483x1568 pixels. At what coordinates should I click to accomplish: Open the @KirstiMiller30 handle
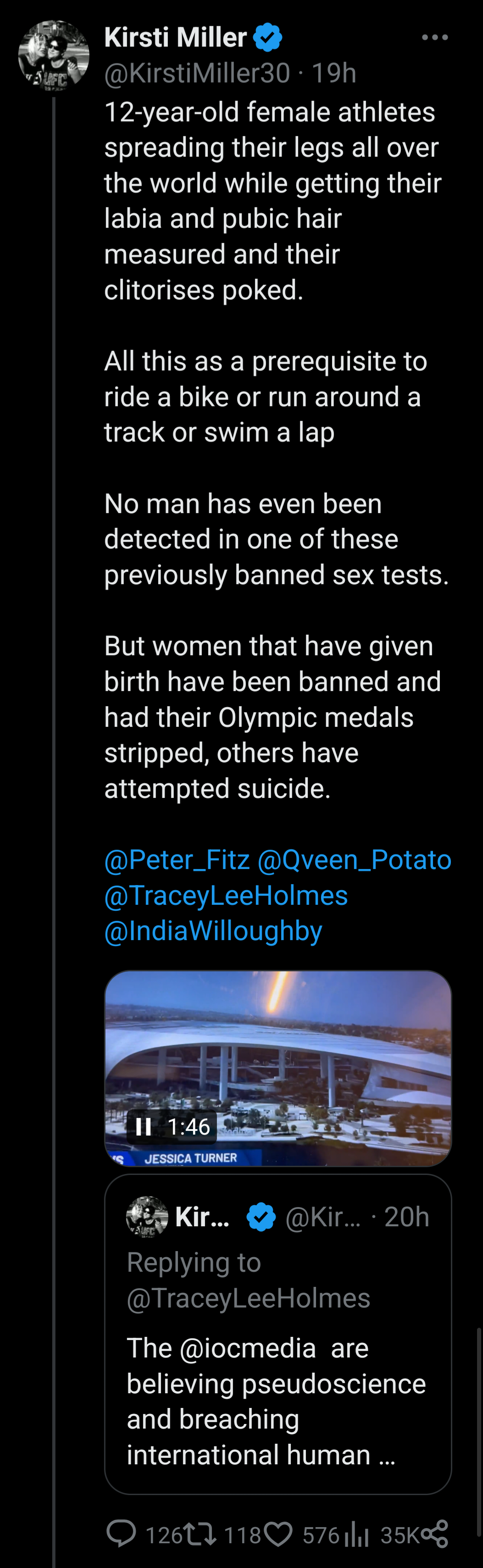(197, 73)
